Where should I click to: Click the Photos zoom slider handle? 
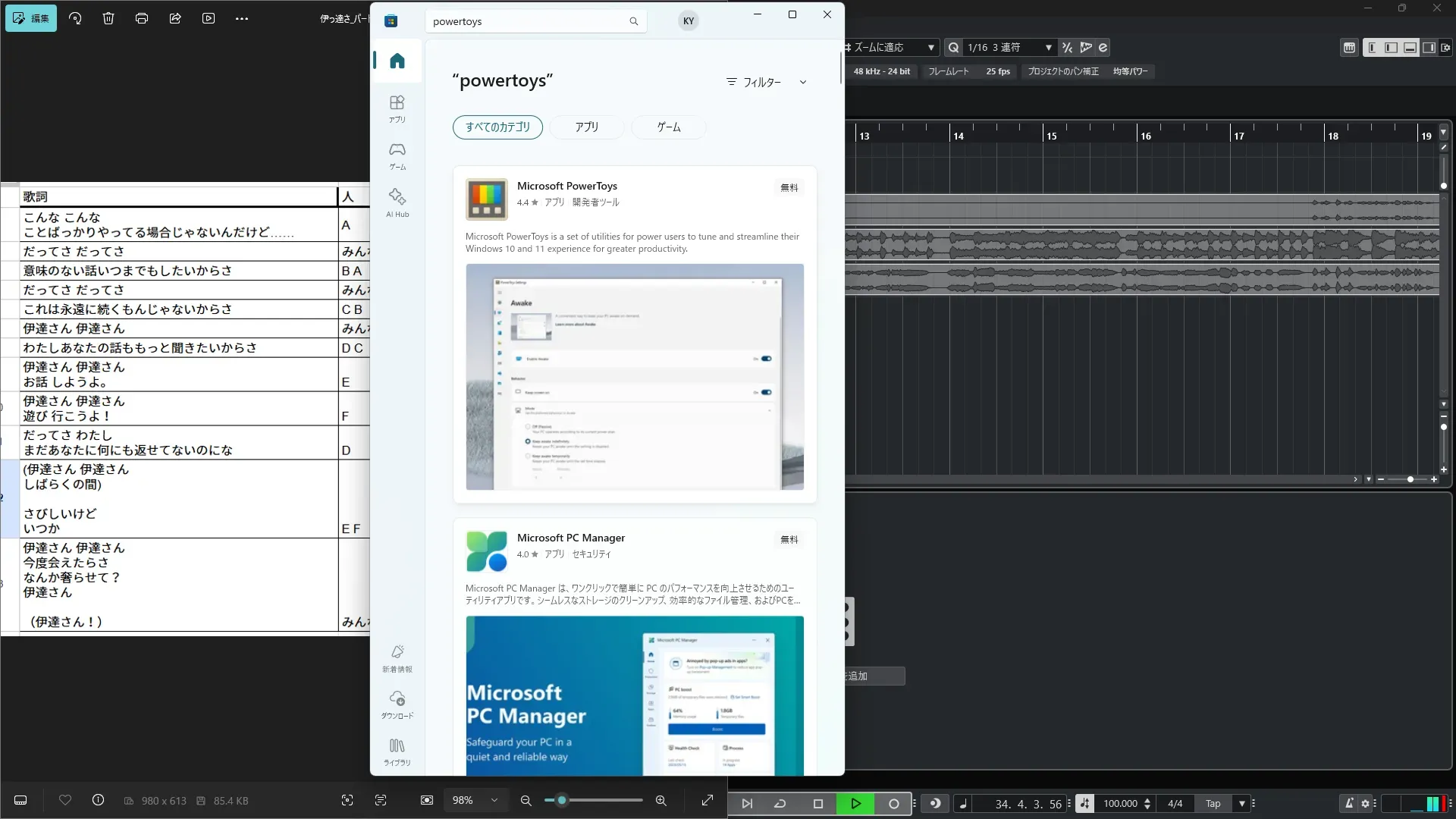click(562, 800)
